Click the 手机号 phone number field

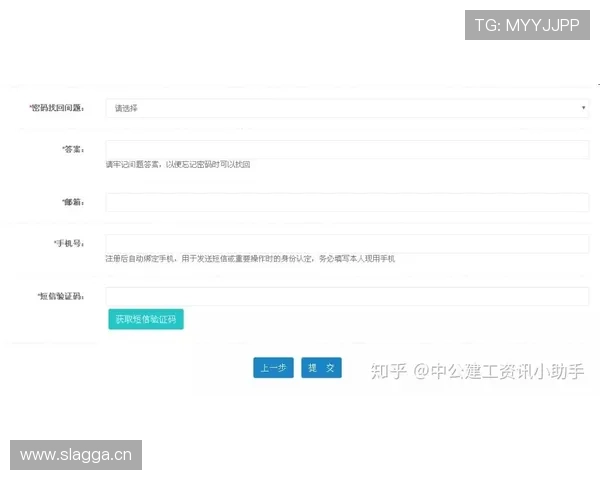point(347,244)
